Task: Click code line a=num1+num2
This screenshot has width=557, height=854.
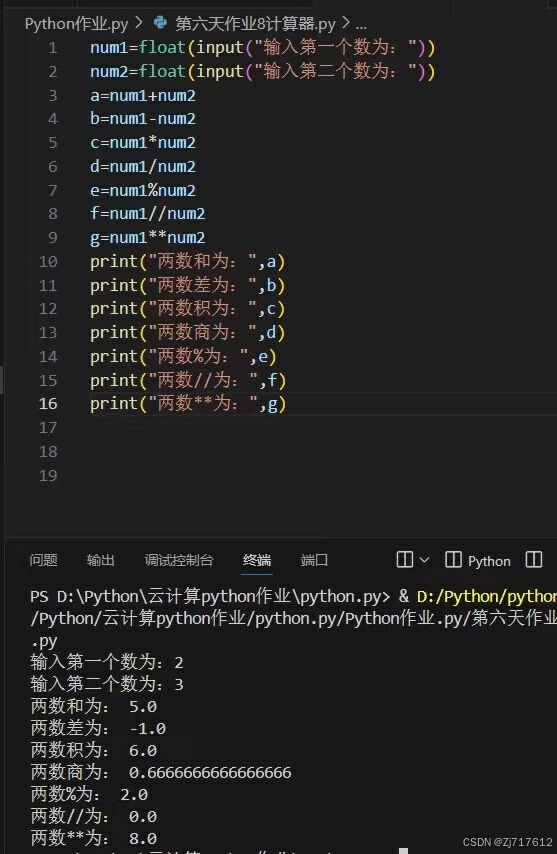Action: tap(143, 95)
